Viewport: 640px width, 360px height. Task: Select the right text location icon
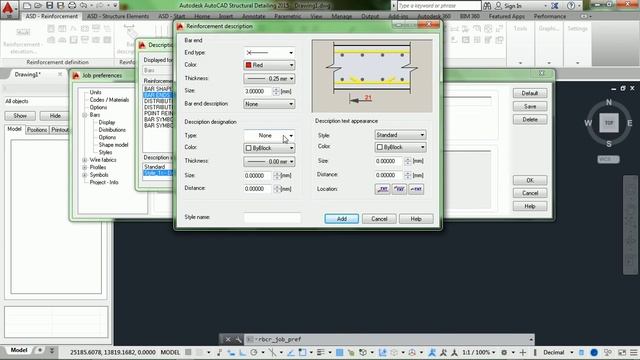point(416,189)
